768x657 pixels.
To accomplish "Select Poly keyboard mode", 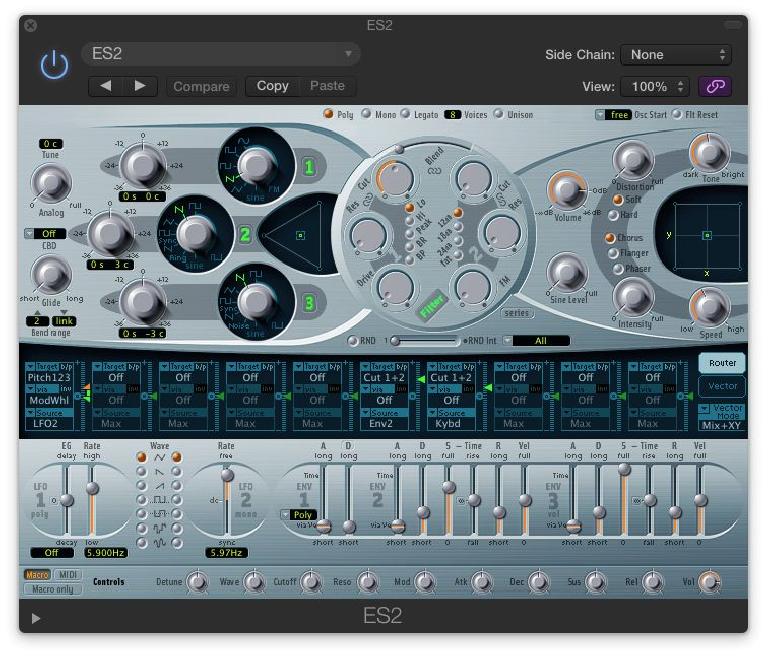I will pyautogui.click(x=329, y=114).
